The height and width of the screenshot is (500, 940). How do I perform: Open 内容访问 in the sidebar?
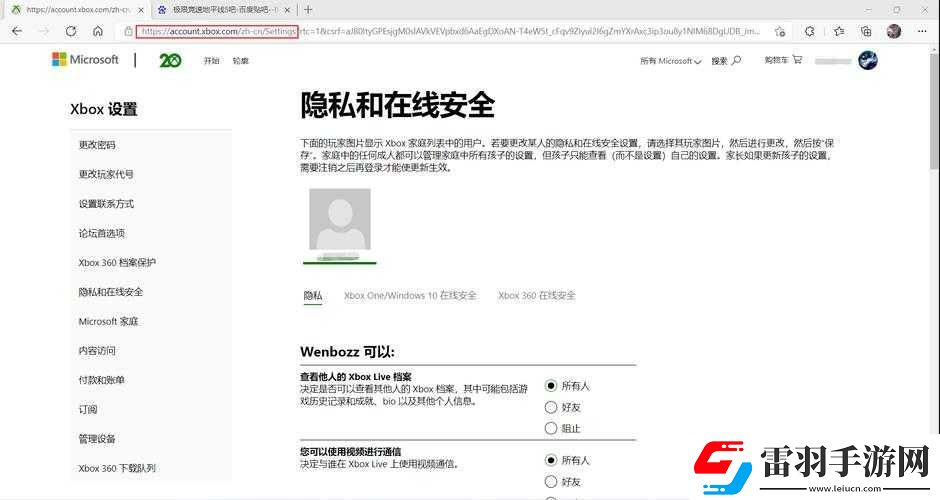[x=97, y=351]
